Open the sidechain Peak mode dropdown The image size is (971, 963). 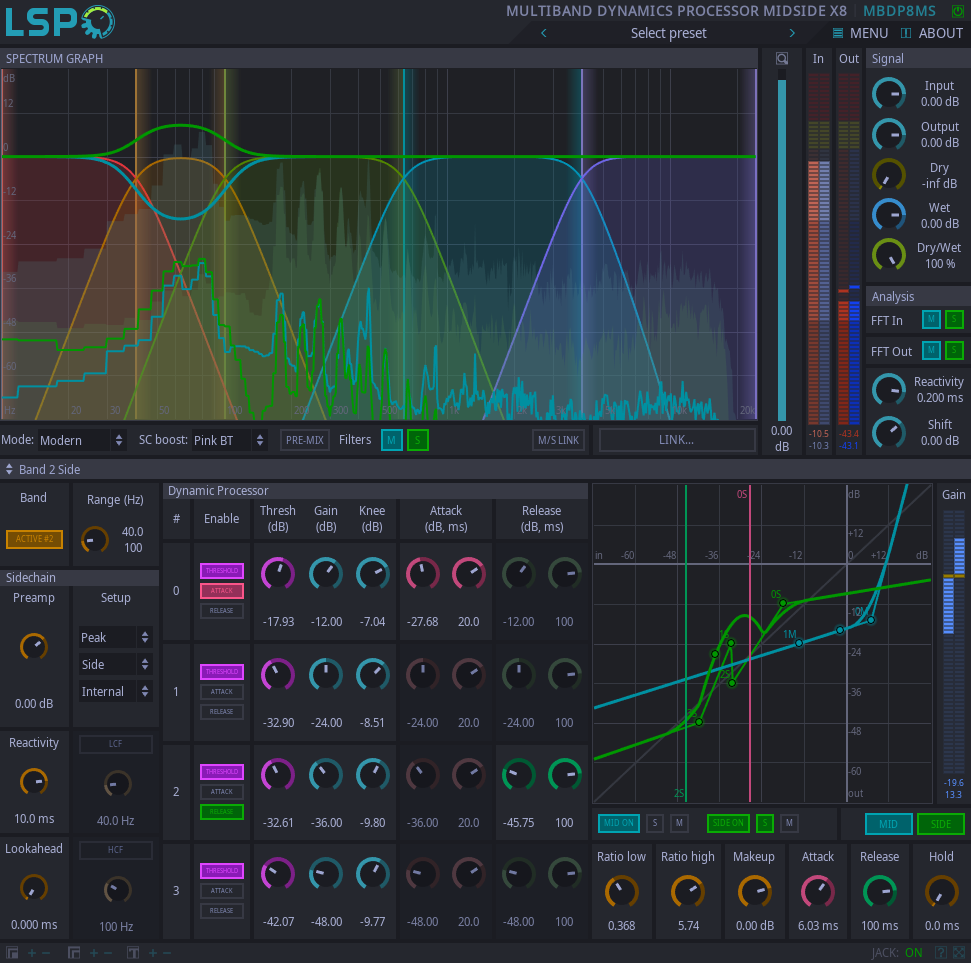(x=115, y=637)
